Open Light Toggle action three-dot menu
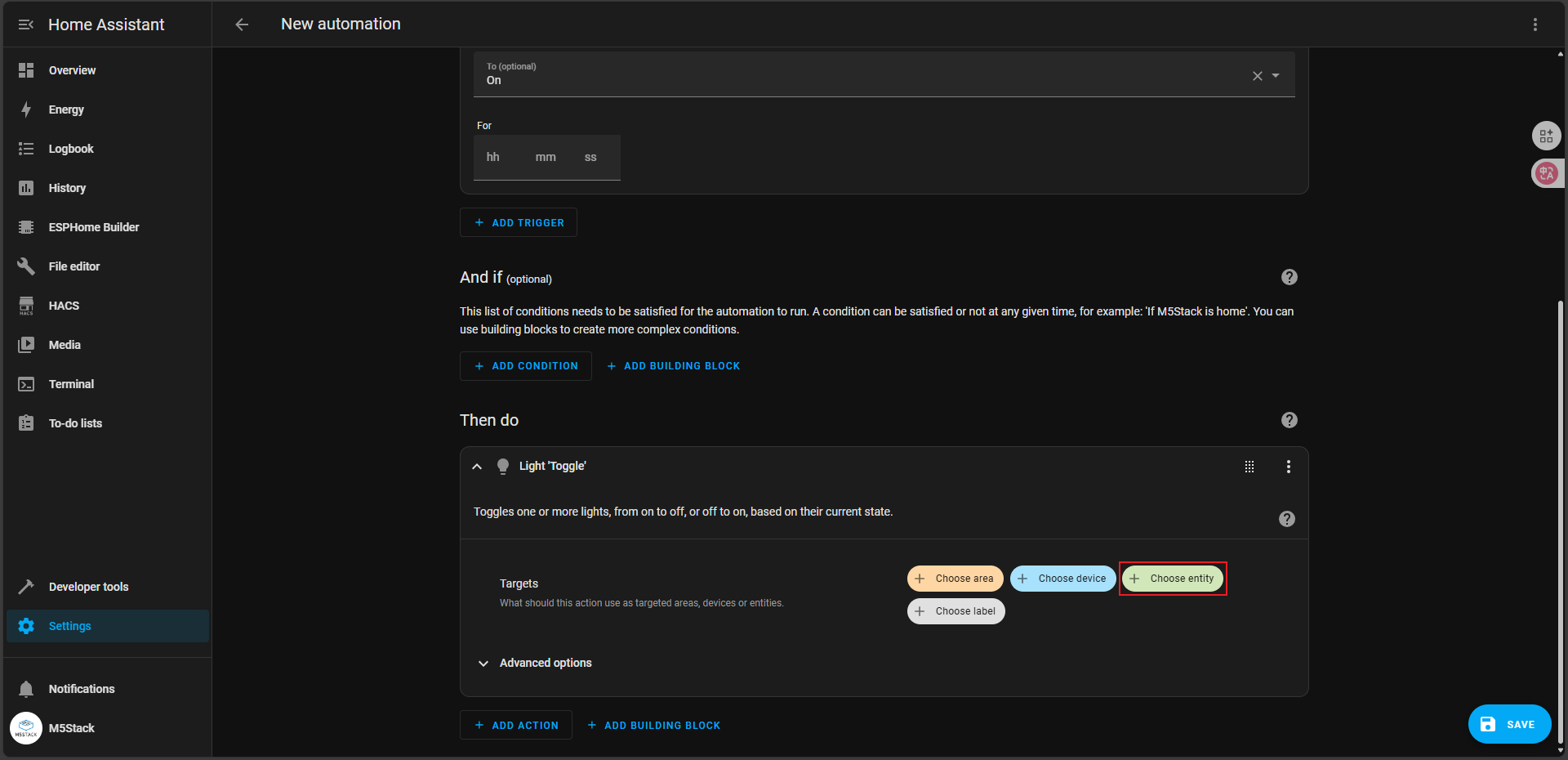The height and width of the screenshot is (760, 1568). (x=1289, y=467)
